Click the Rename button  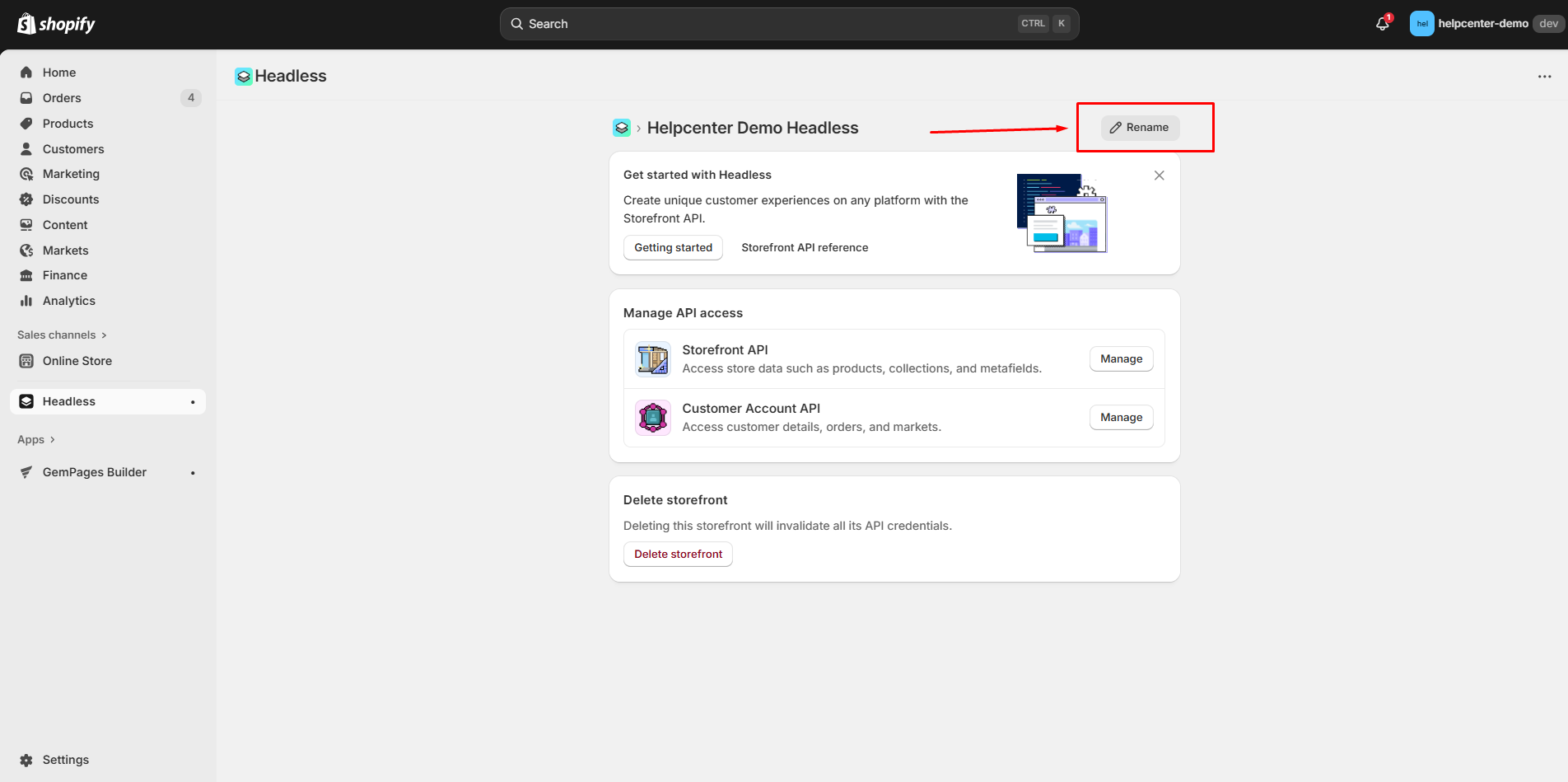1140,128
